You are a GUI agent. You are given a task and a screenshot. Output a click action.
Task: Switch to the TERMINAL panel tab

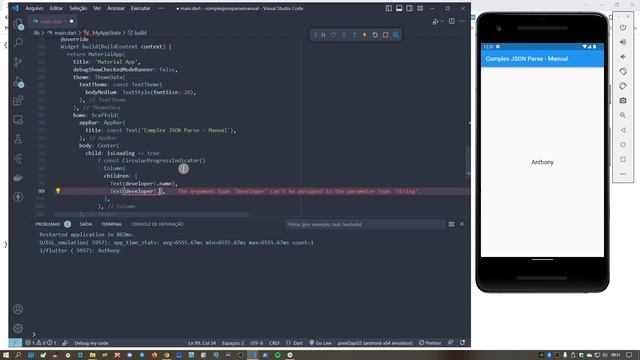[111, 224]
